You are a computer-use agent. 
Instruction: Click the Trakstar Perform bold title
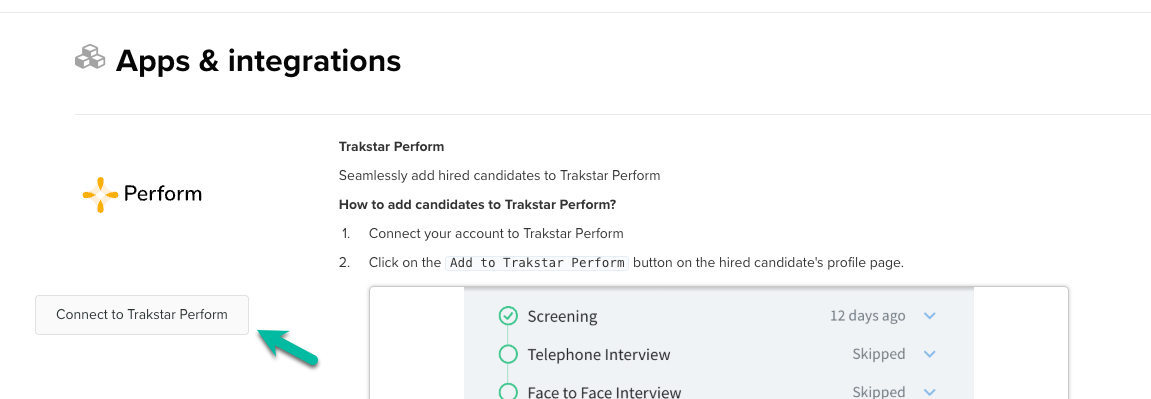pyautogui.click(x=391, y=147)
